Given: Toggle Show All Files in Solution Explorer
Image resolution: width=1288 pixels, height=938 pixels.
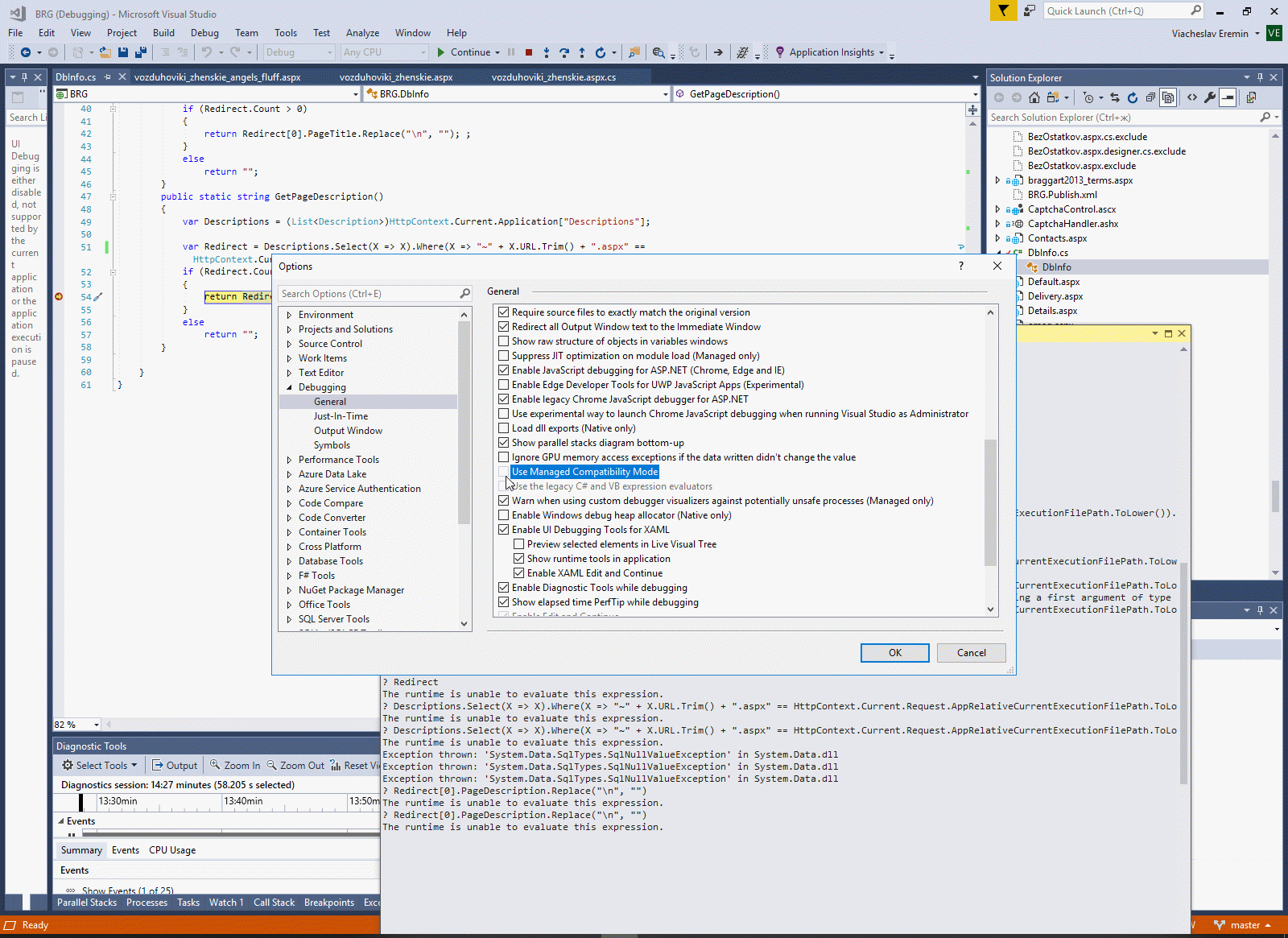Looking at the screenshot, I should 1168,97.
